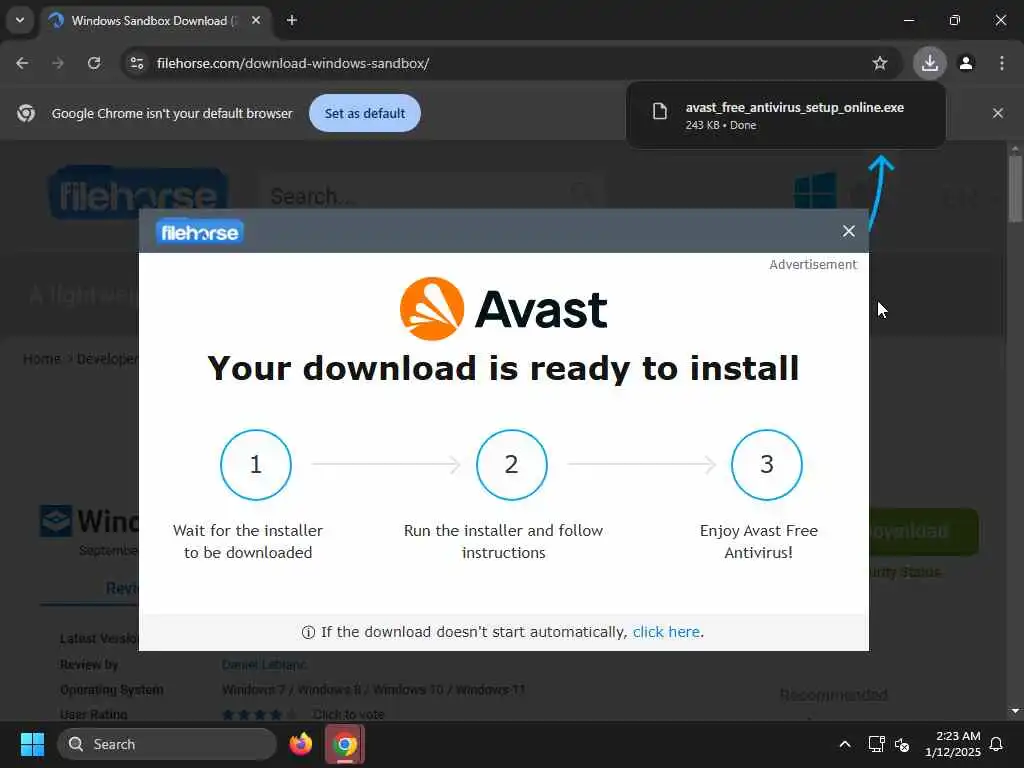The height and width of the screenshot is (768, 1024).
Task: Click muted volume tray icon
Action: click(x=902, y=744)
